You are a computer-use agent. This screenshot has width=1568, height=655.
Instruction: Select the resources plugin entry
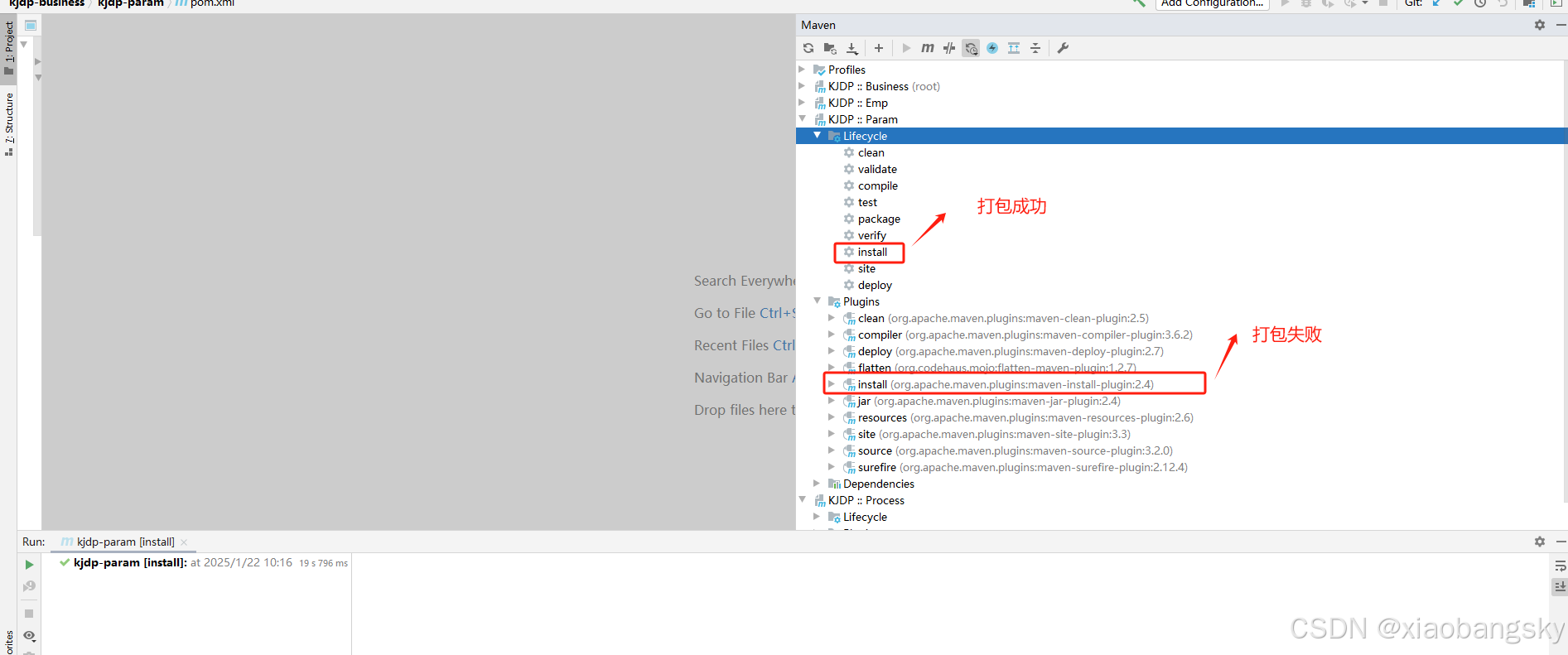1018,417
